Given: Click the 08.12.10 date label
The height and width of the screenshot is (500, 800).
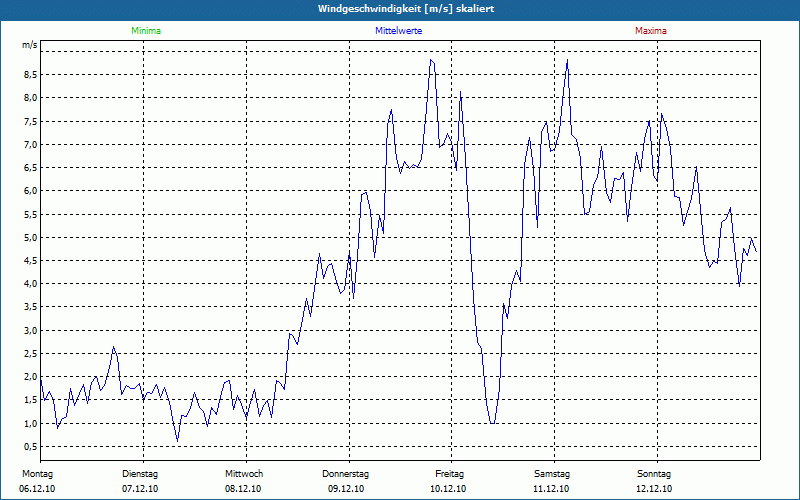Looking at the screenshot, I should pos(243,489).
